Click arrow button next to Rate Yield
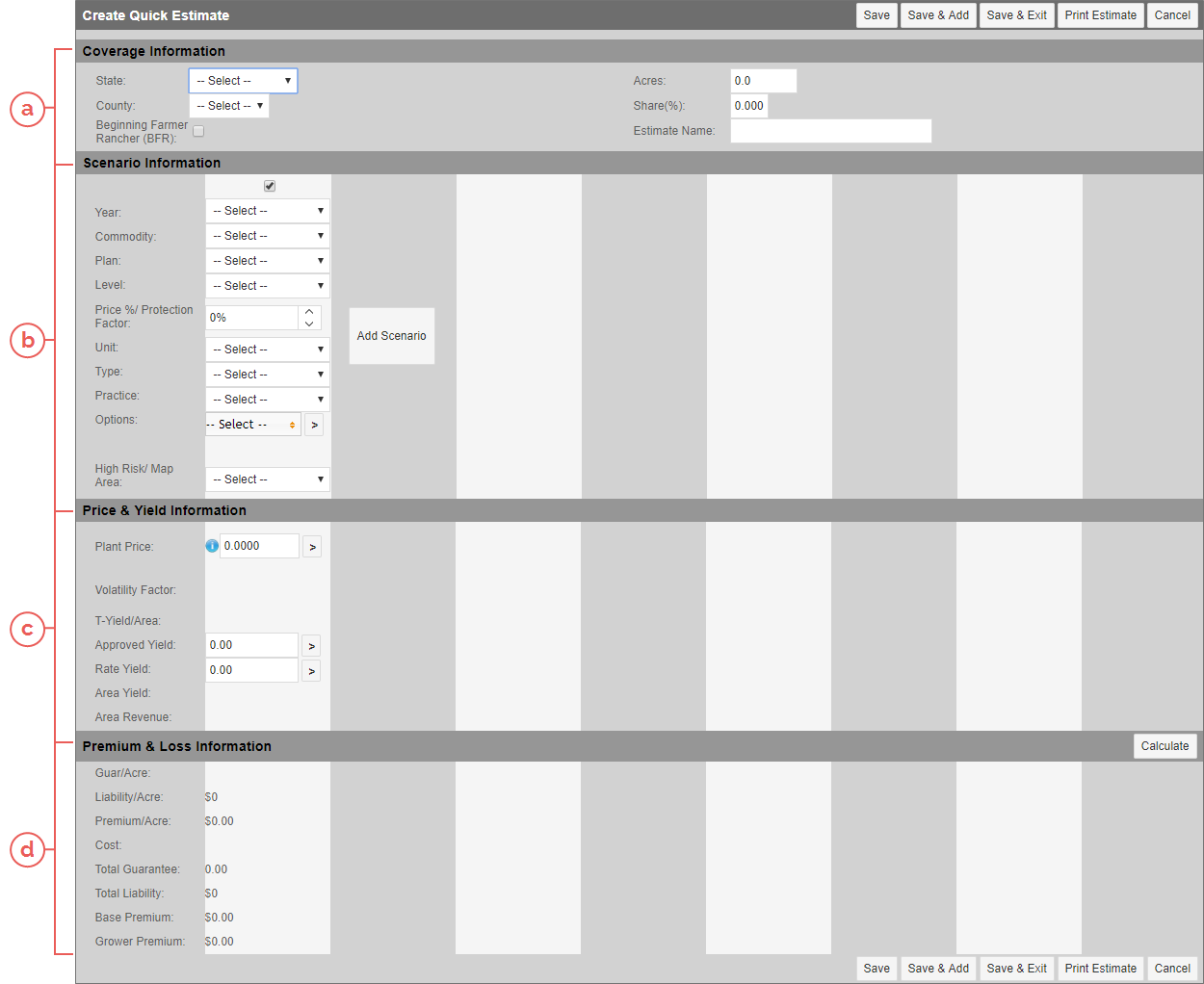The height and width of the screenshot is (984, 1204). tap(311, 671)
